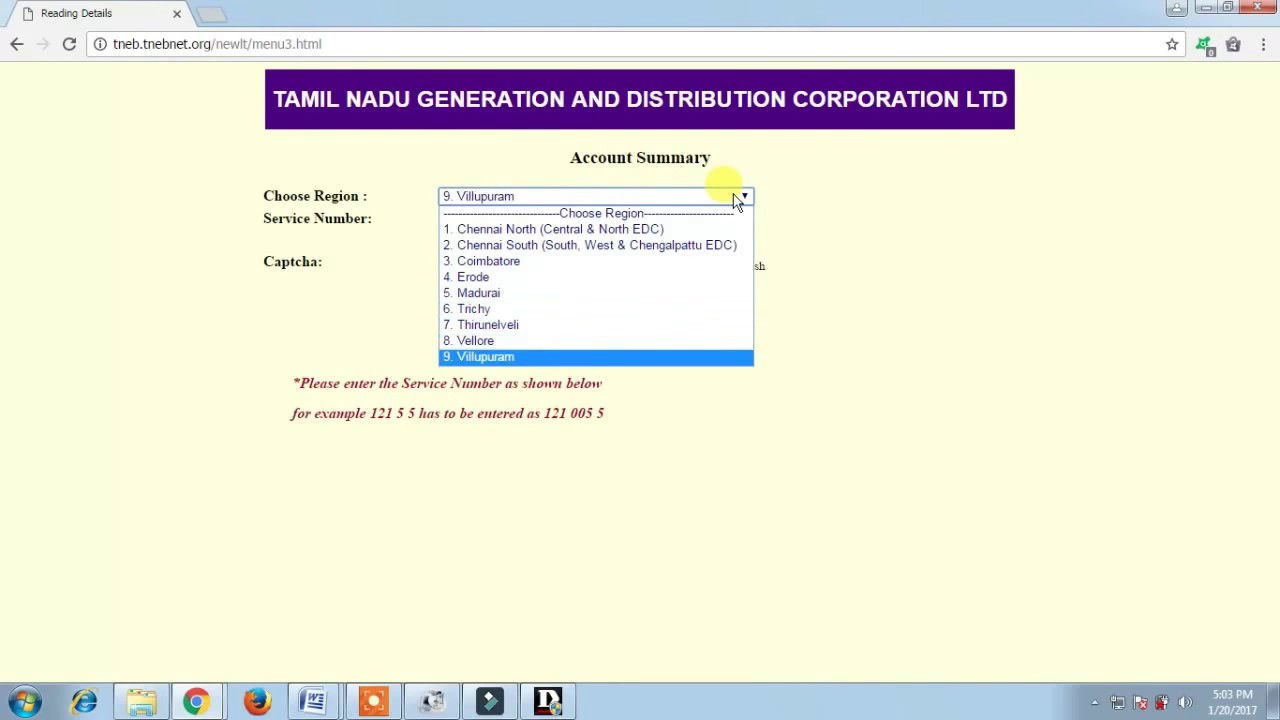The image size is (1280, 720).
Task: Select 5. Madurai region
Action: click(596, 293)
